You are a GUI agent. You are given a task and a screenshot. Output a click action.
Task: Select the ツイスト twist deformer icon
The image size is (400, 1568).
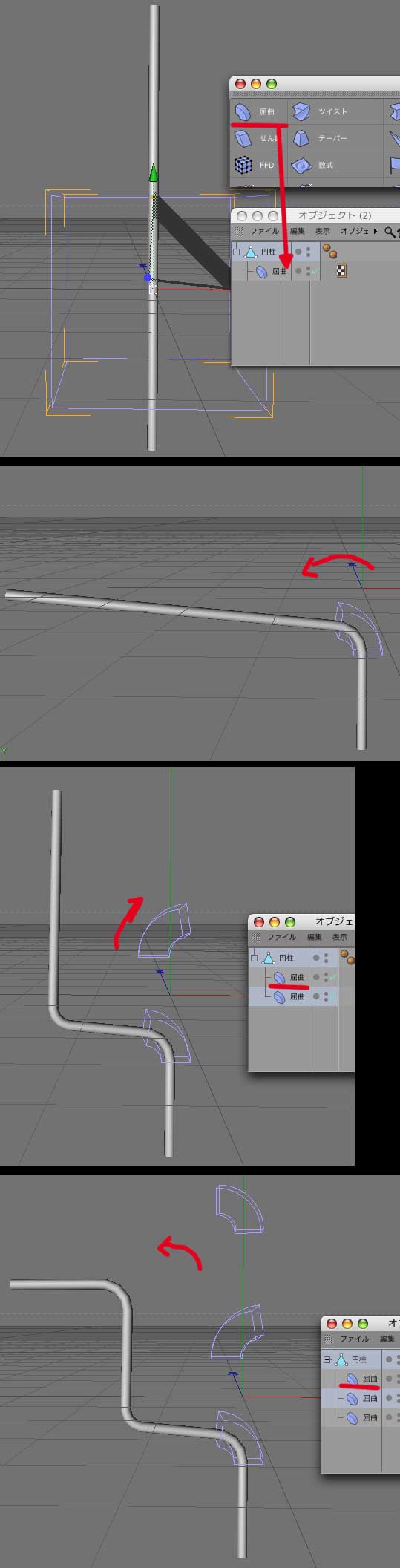(301, 111)
